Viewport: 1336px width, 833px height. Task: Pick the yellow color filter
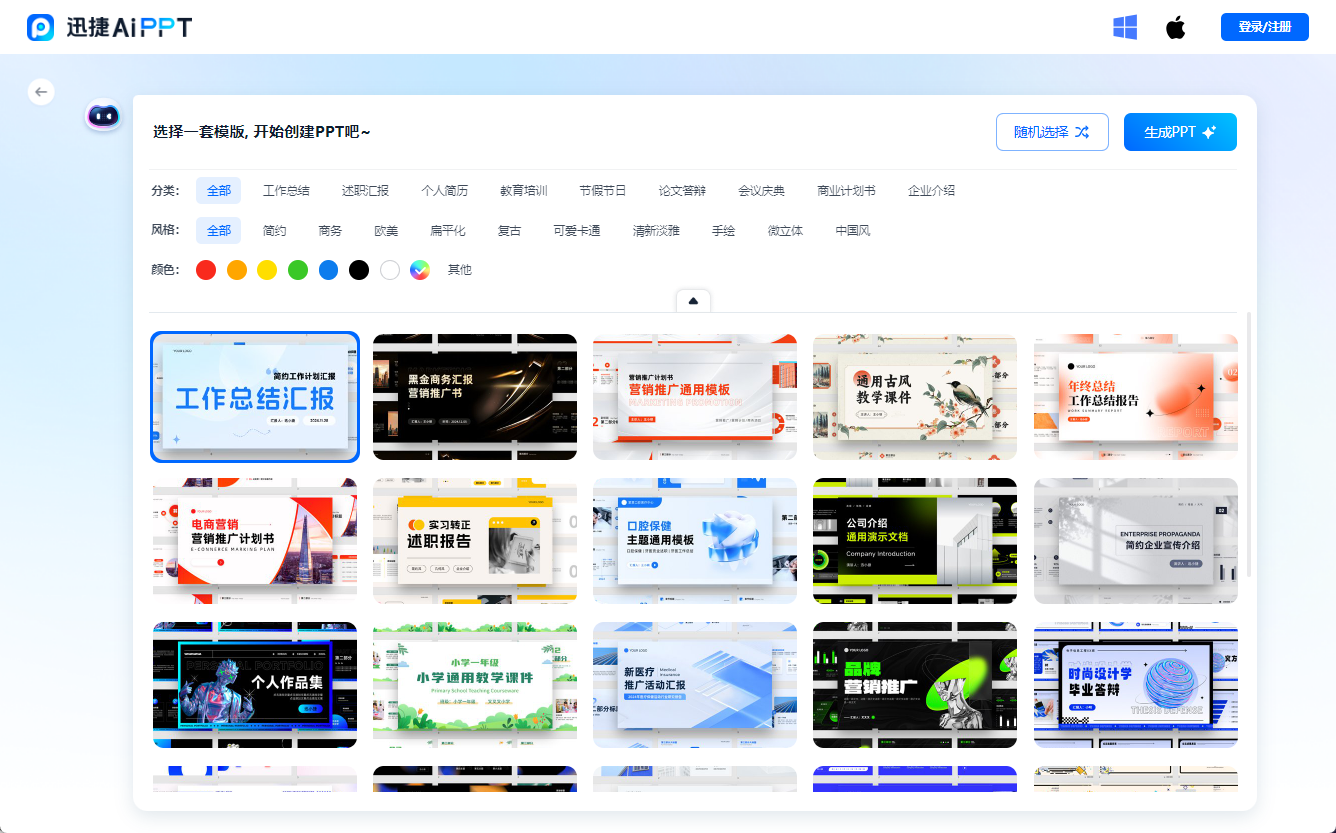click(x=267, y=270)
